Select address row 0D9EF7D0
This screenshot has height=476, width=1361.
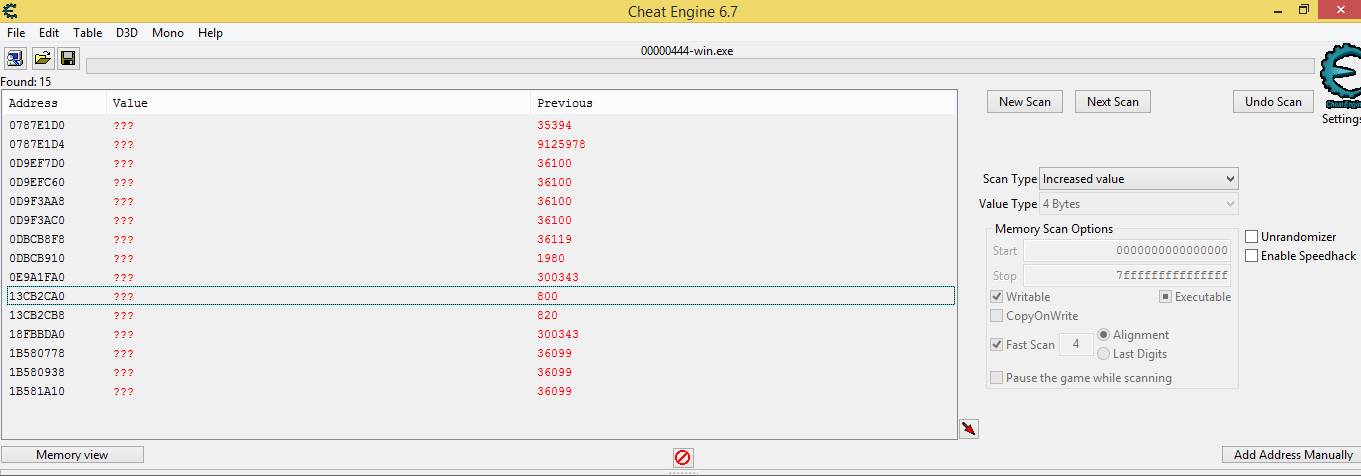(480, 164)
